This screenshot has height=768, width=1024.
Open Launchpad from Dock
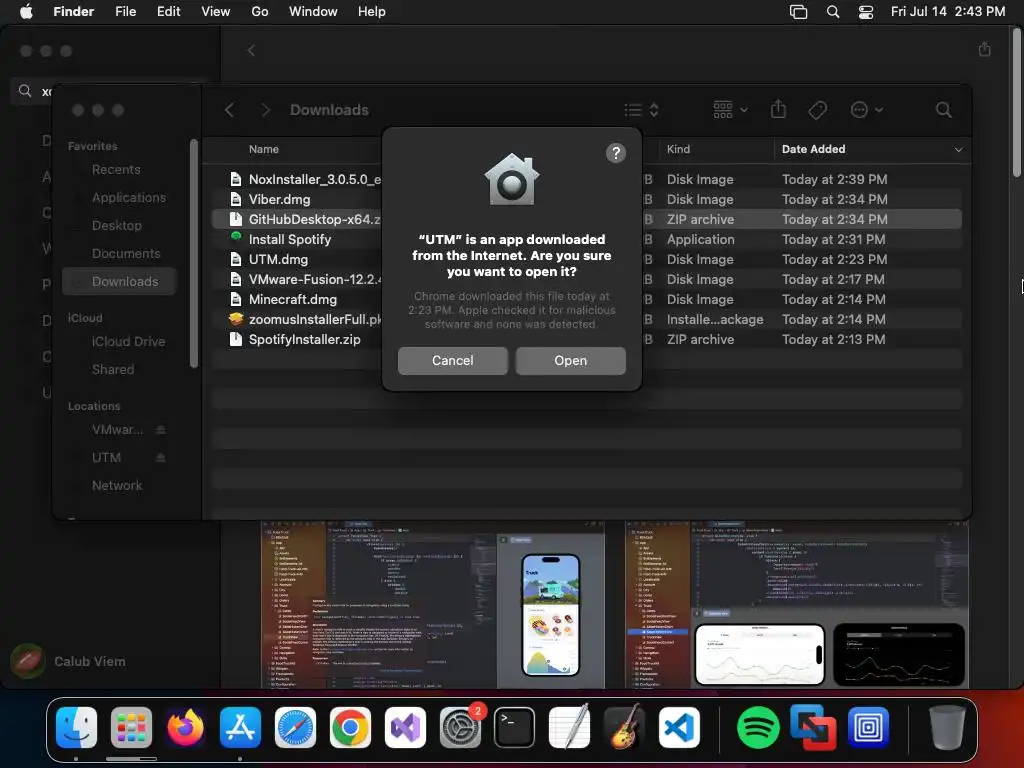point(131,728)
